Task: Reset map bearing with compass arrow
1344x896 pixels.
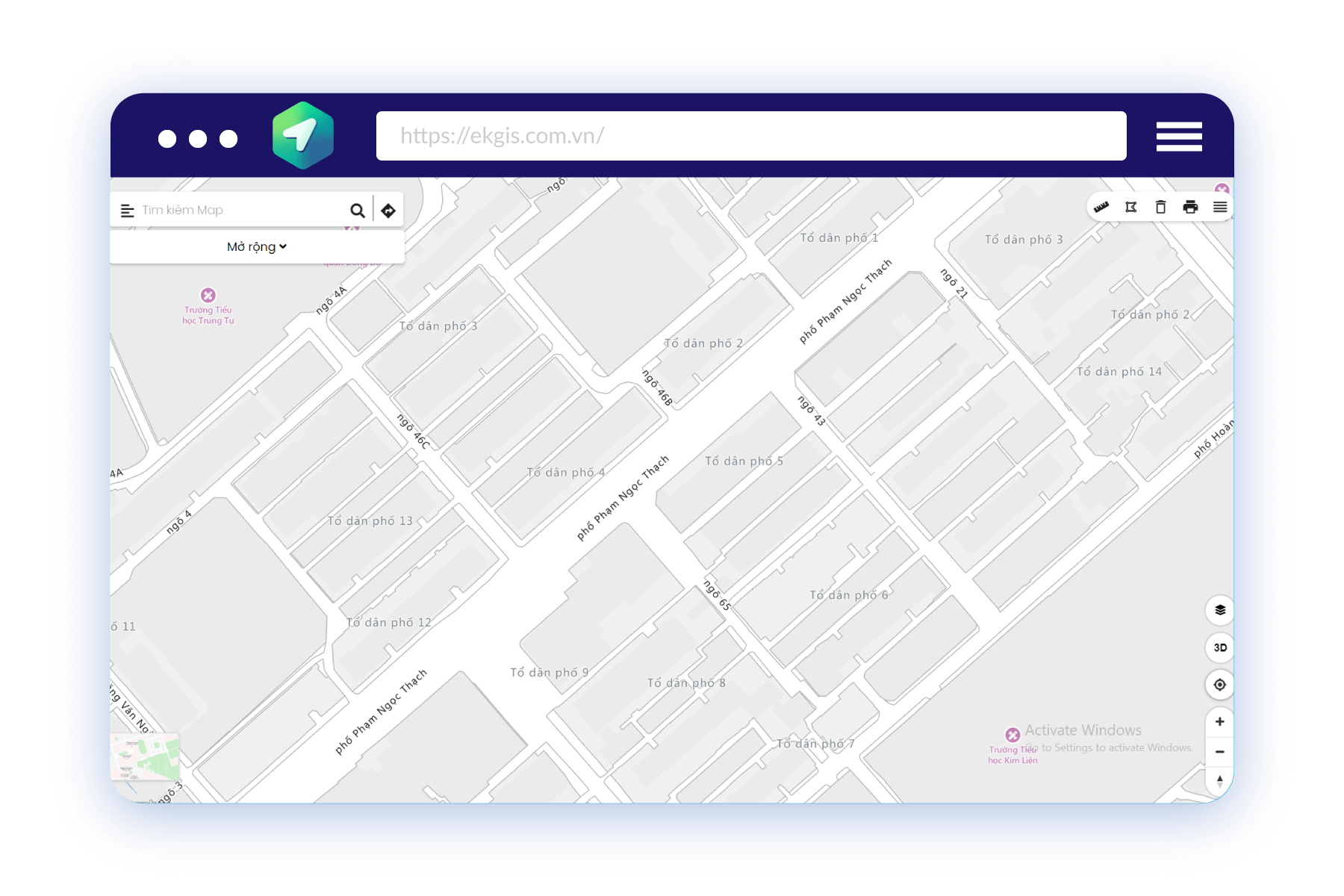Action: [1220, 781]
